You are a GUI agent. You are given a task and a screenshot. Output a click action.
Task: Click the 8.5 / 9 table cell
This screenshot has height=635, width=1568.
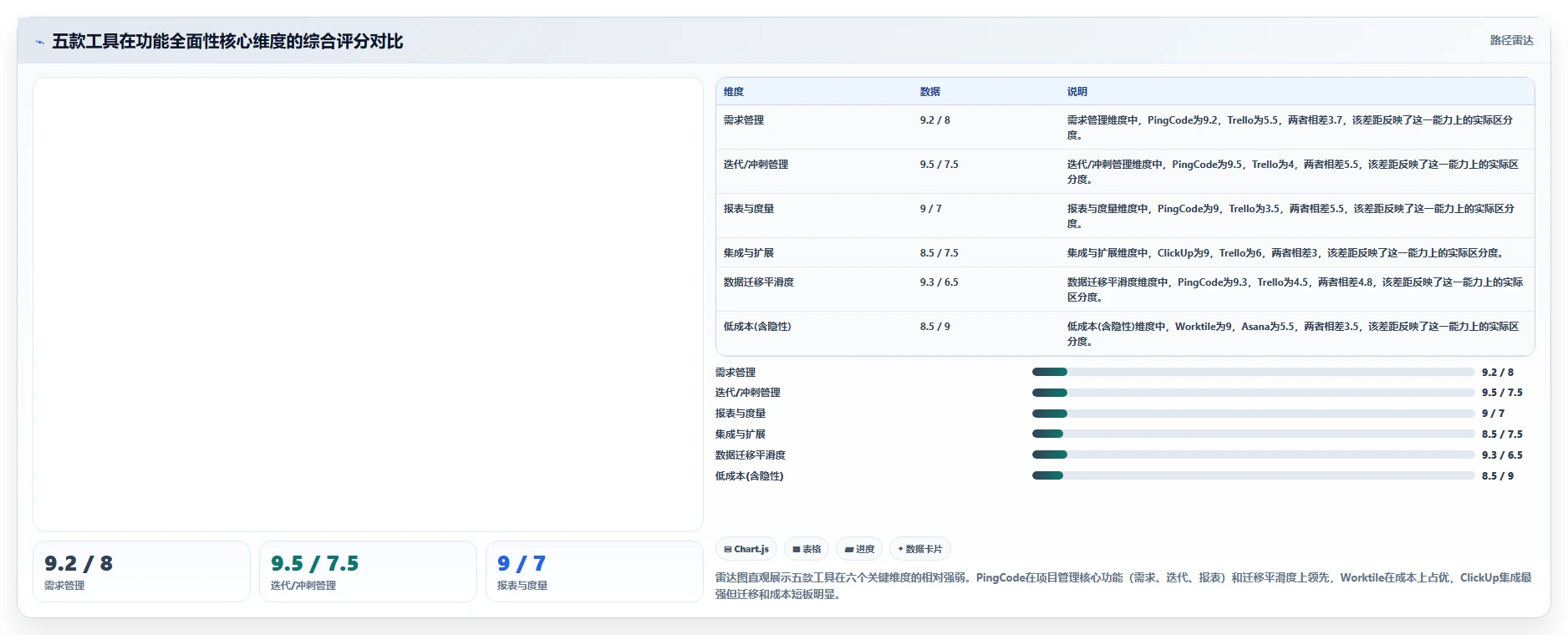coord(935,327)
